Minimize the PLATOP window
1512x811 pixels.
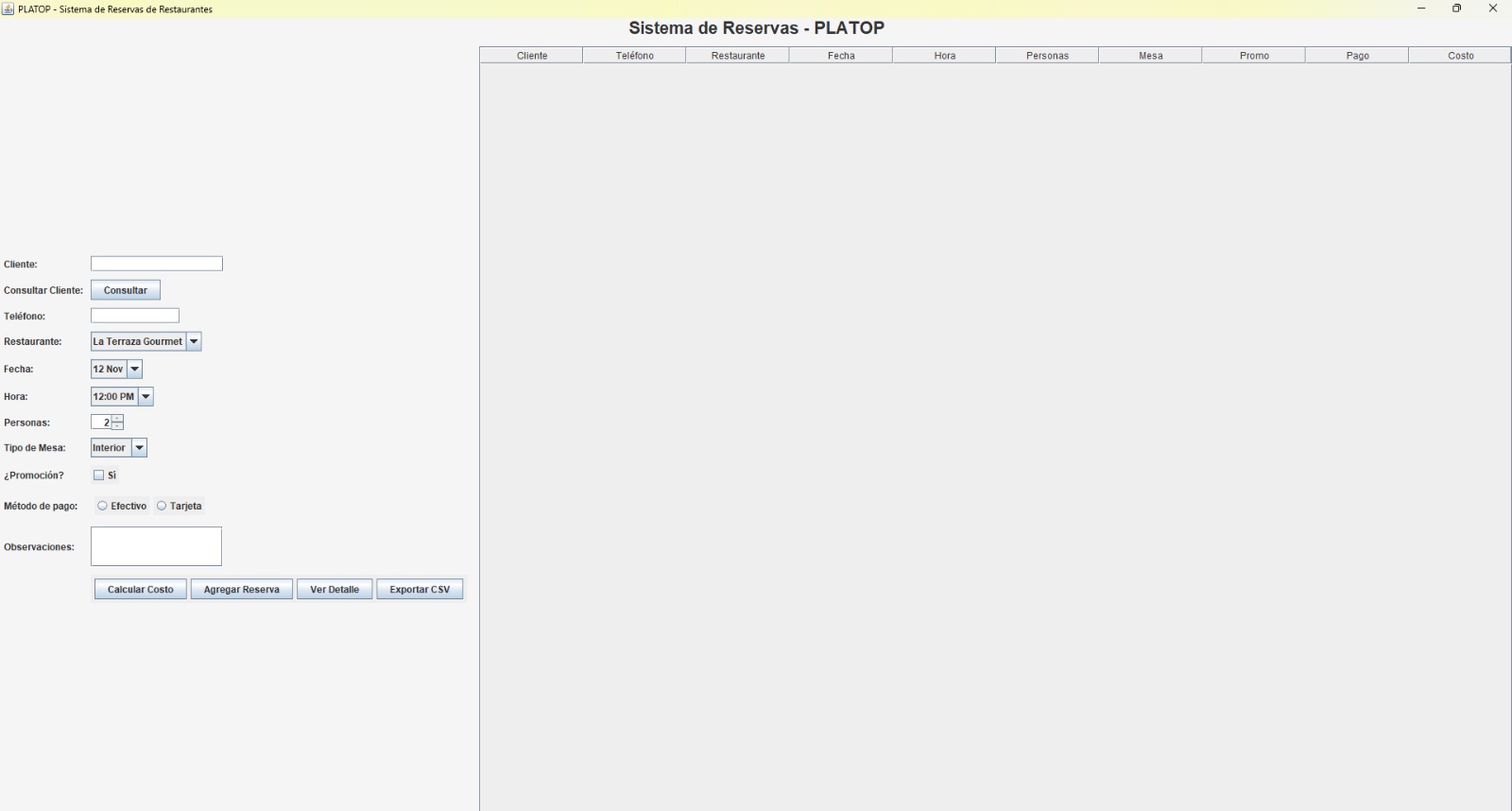point(1421,9)
